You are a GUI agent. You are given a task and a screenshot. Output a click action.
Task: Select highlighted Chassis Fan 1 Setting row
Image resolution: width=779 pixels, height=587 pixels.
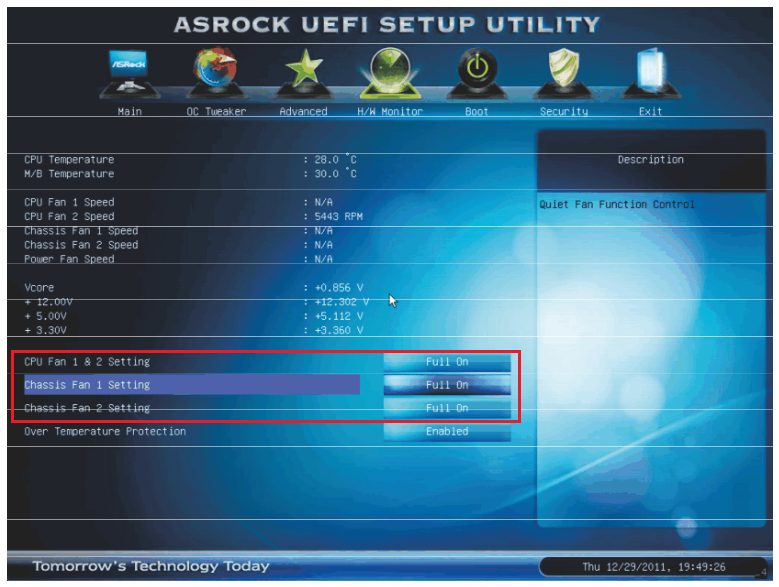(x=192, y=385)
